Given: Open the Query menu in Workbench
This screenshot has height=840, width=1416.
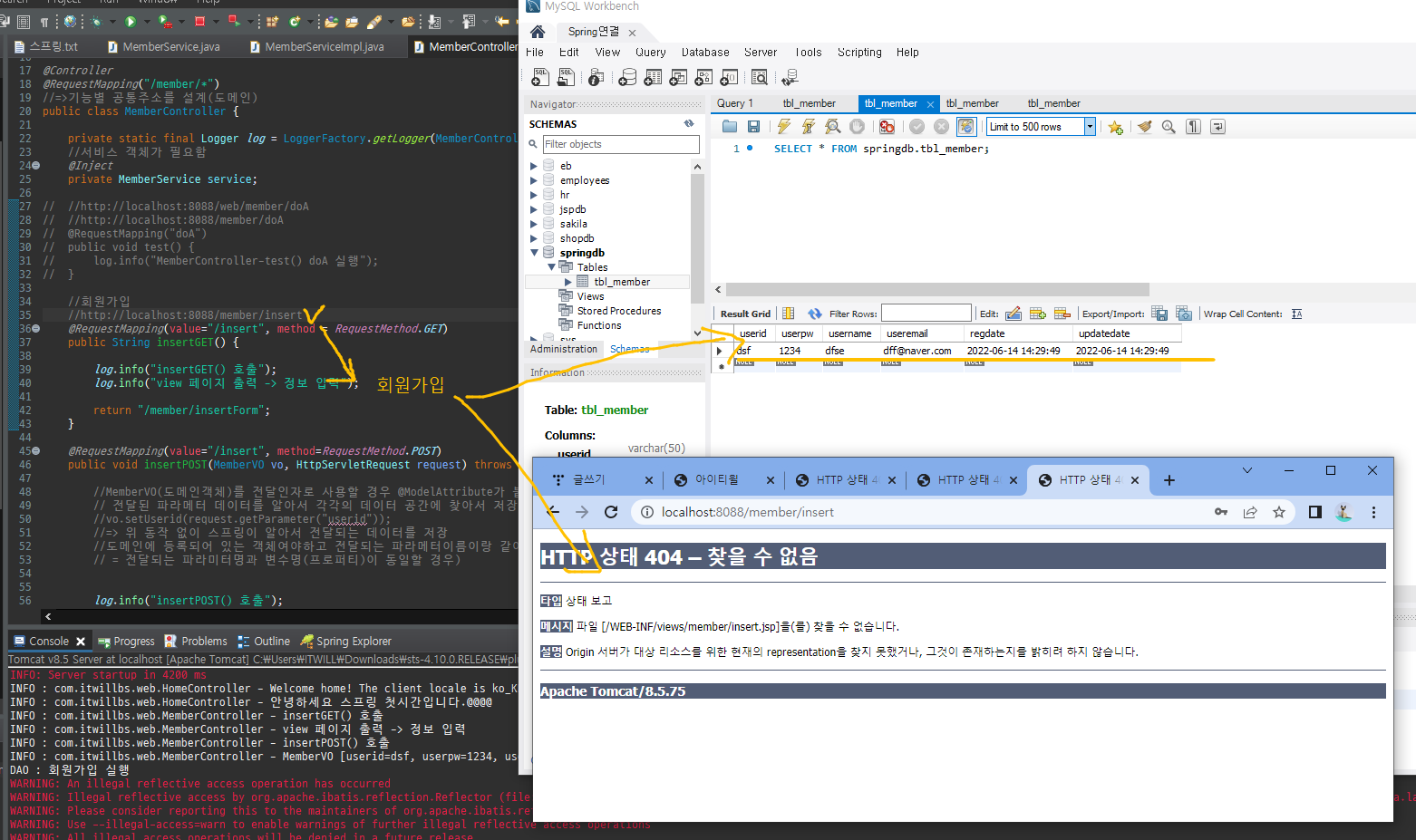Looking at the screenshot, I should click(651, 53).
